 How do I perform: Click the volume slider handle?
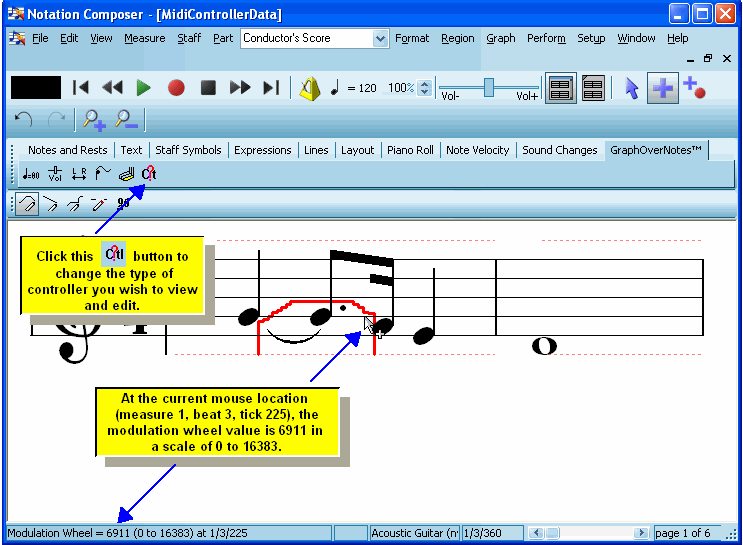pyautogui.click(x=489, y=88)
